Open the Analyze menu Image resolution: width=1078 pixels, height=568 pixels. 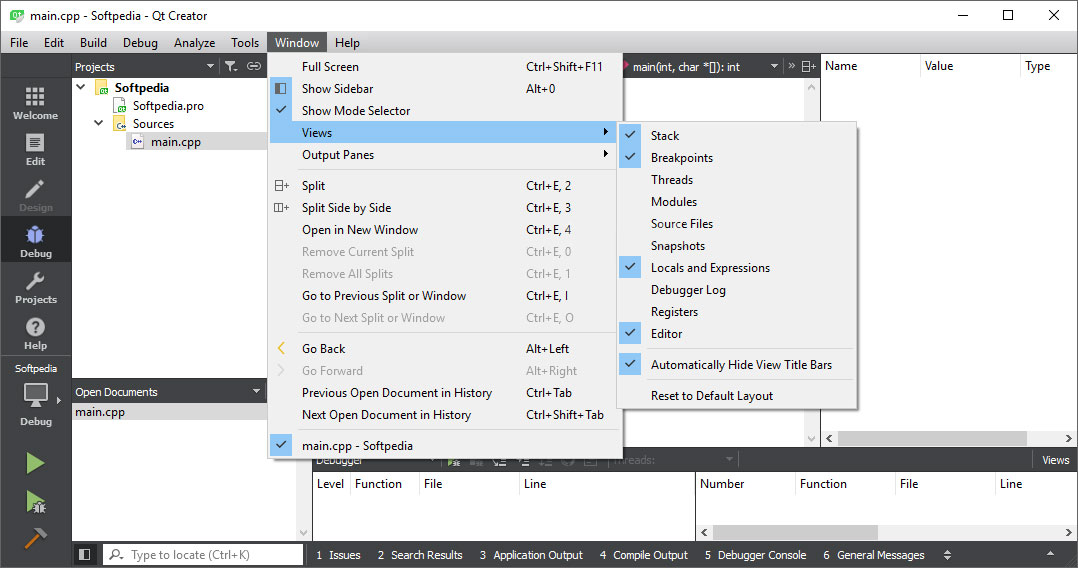tap(194, 43)
